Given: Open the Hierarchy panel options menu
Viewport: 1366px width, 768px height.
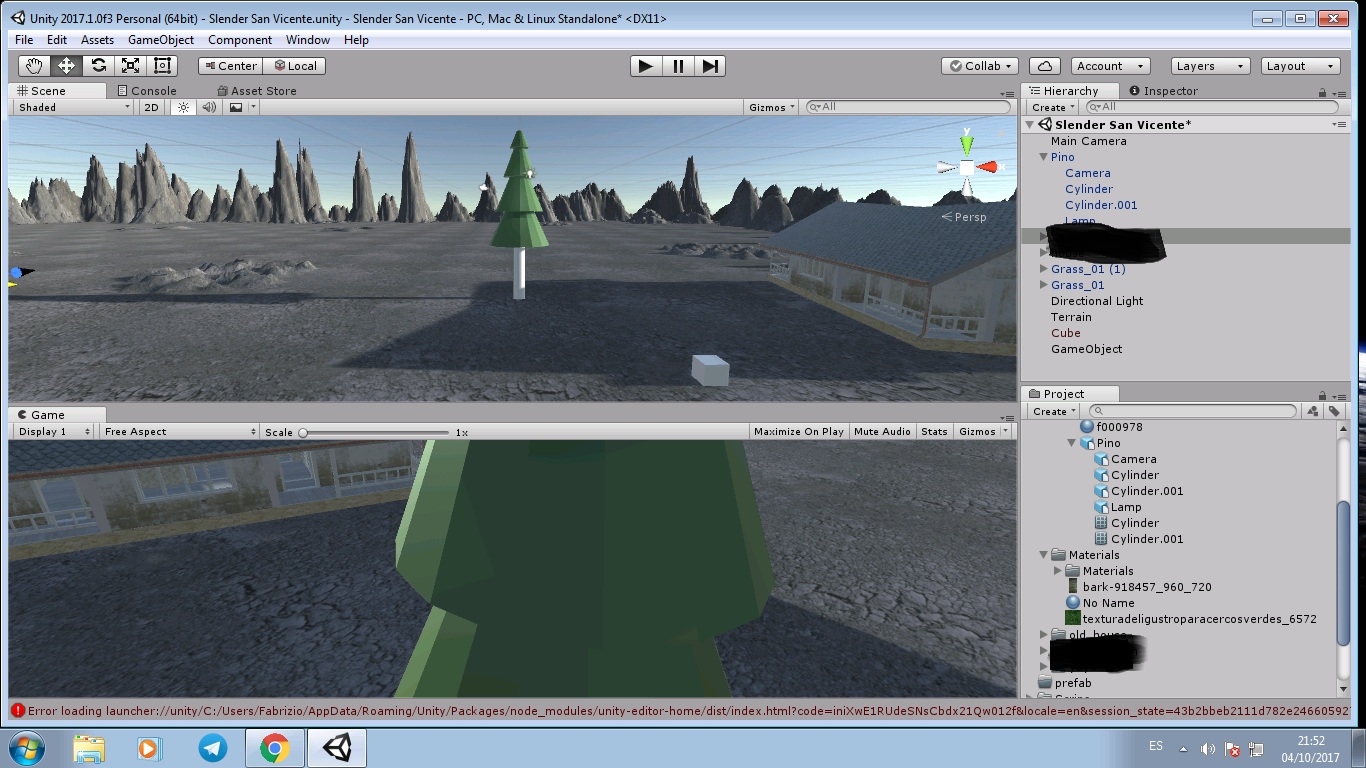Looking at the screenshot, I should pos(1340,92).
